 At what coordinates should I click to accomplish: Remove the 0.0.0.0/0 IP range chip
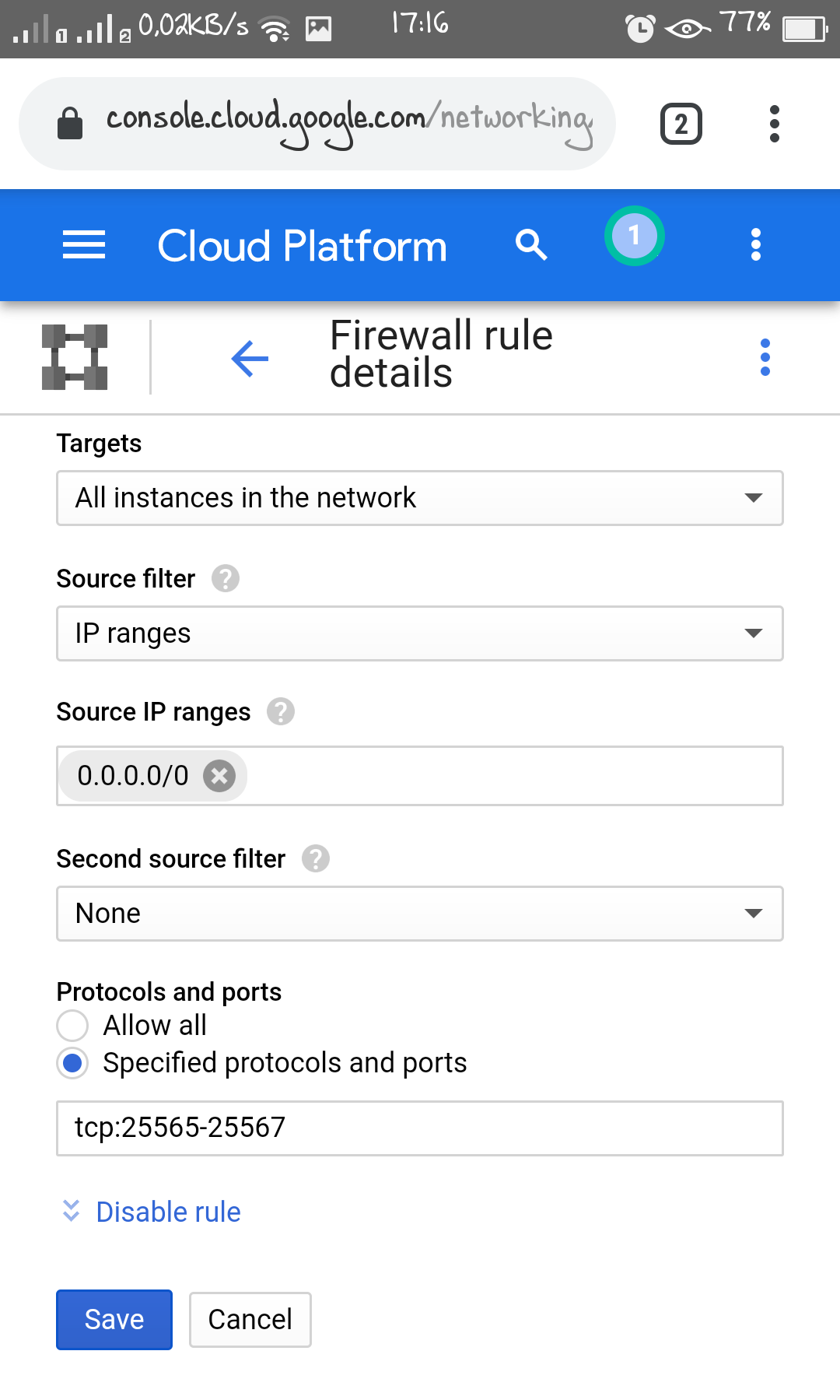[219, 776]
